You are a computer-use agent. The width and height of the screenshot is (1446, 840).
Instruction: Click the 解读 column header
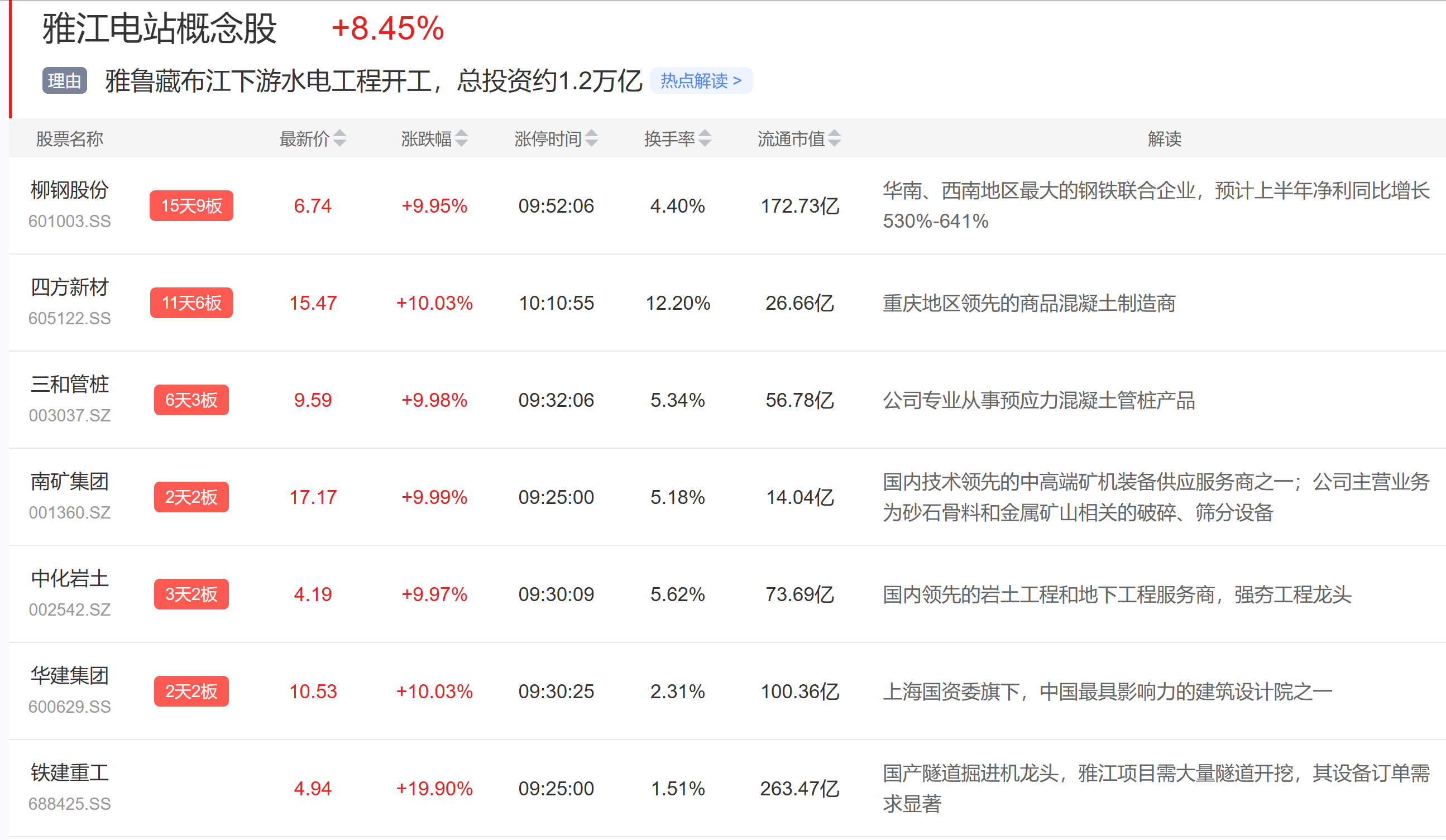pyautogui.click(x=1164, y=138)
